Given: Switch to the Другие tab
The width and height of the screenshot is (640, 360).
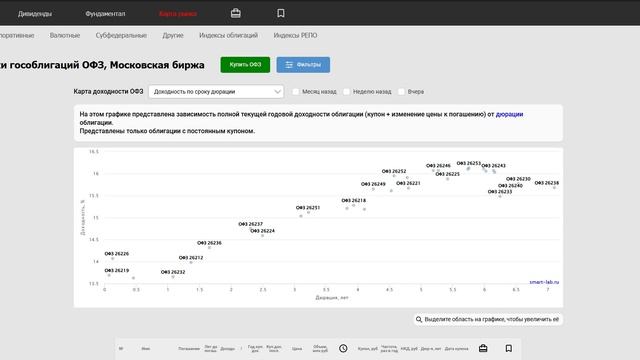Looking at the screenshot, I should click(173, 36).
